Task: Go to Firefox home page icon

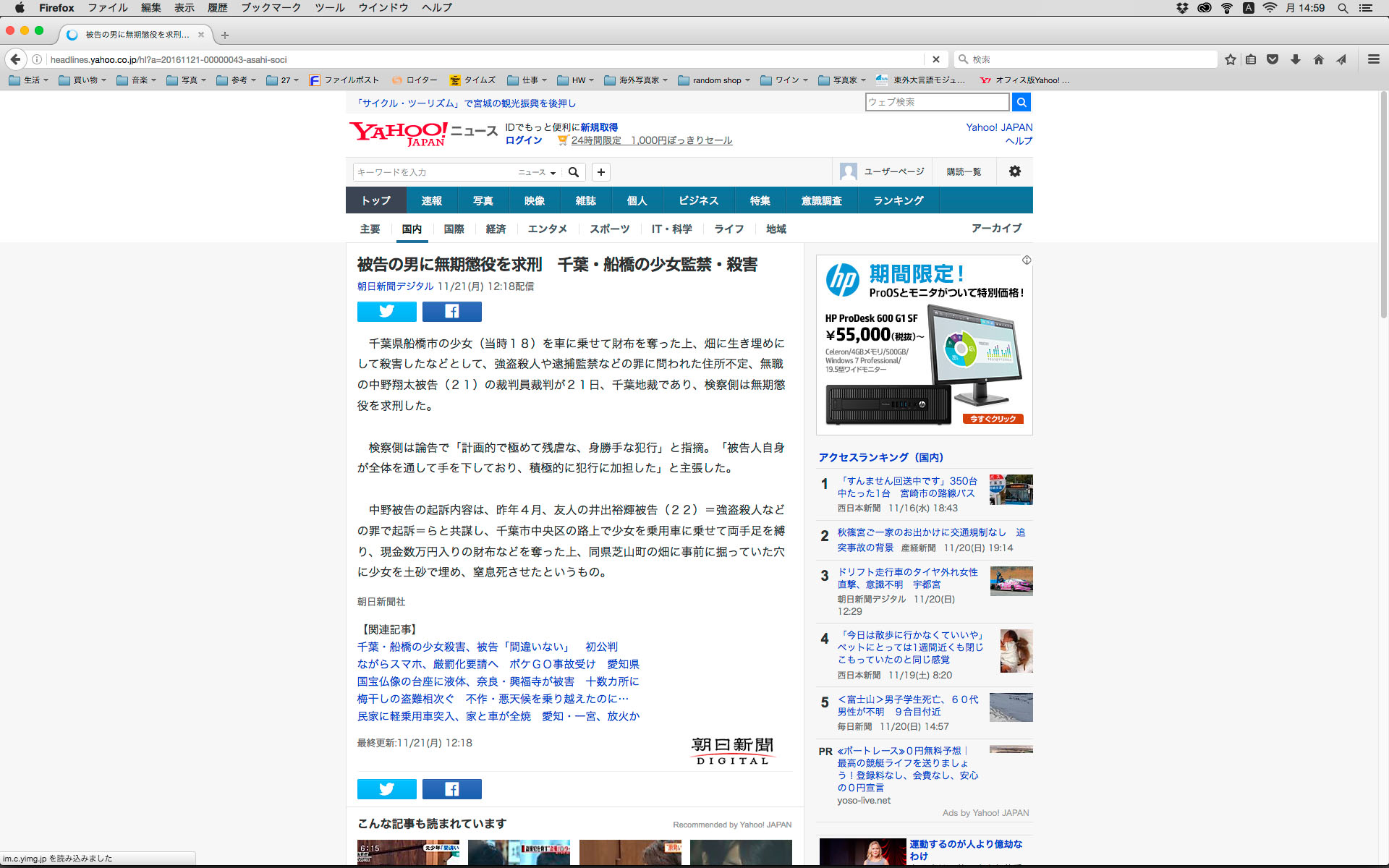Action: [x=1318, y=59]
